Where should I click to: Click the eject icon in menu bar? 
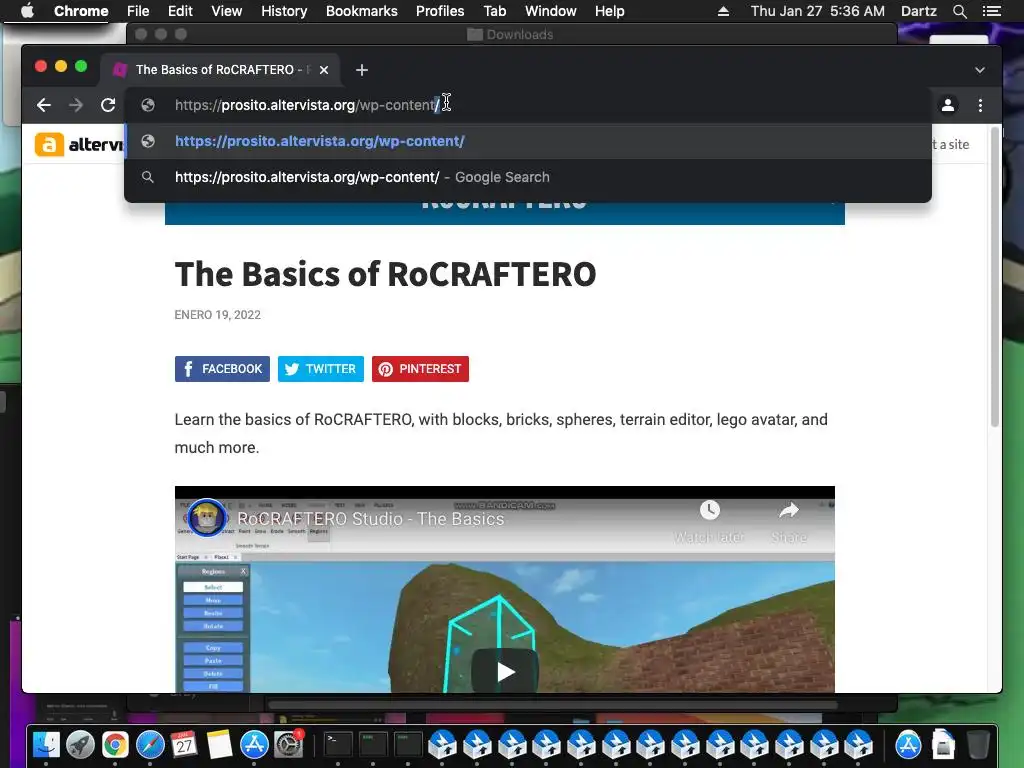(x=723, y=11)
